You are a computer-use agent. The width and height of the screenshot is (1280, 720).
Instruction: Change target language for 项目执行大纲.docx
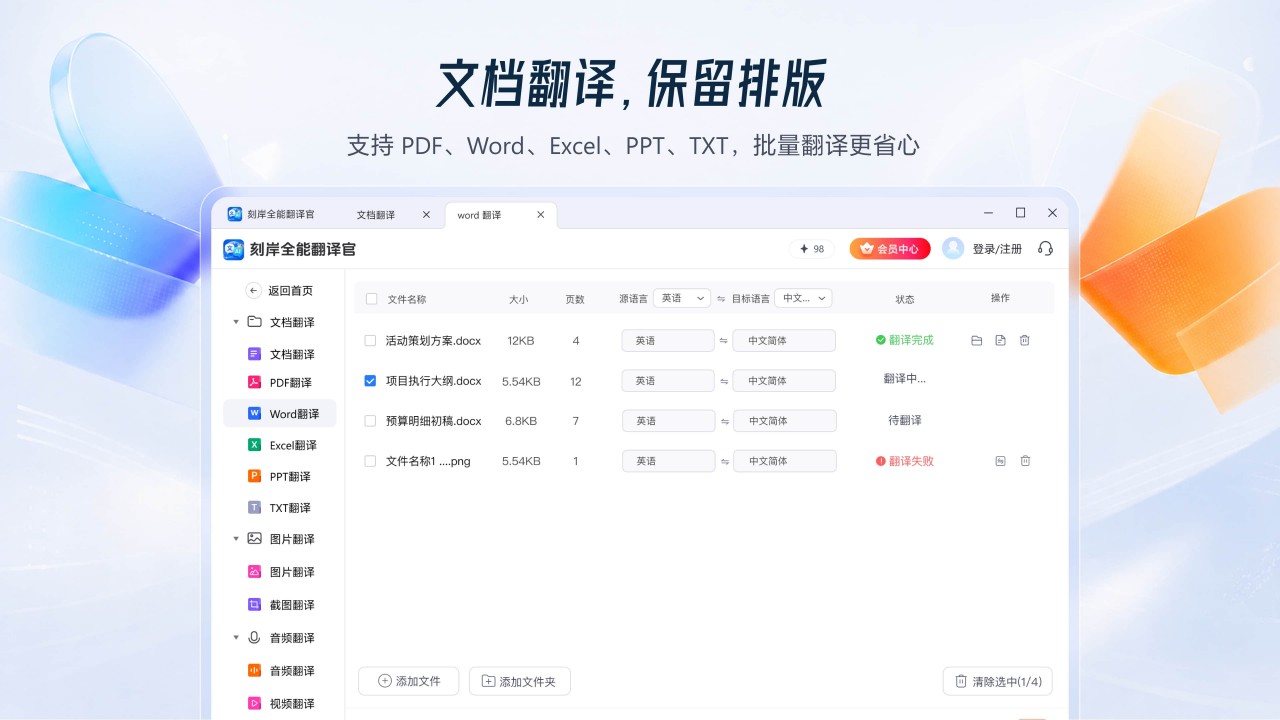point(784,381)
